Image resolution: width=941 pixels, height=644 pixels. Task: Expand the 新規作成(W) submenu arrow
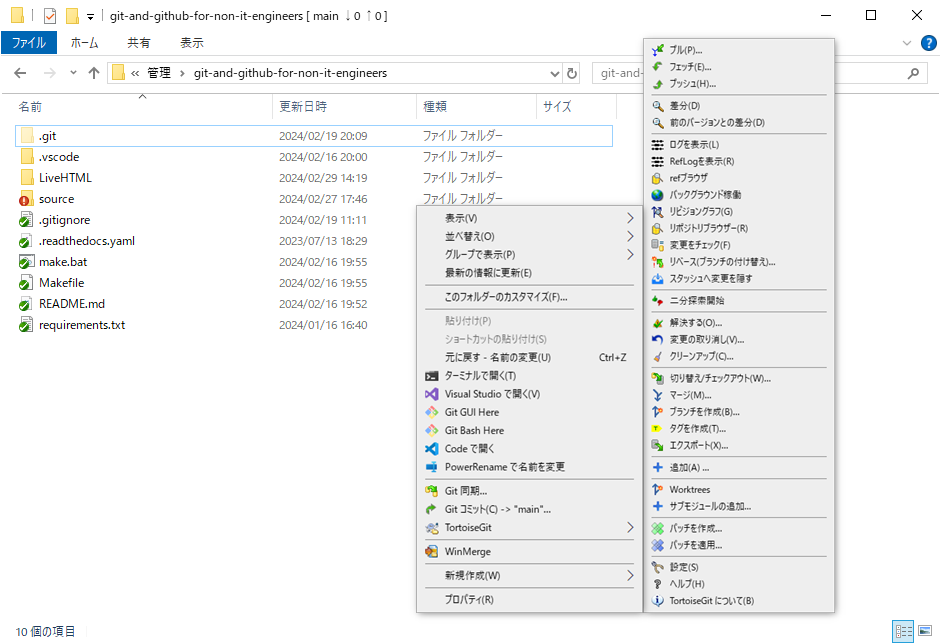(x=630, y=576)
